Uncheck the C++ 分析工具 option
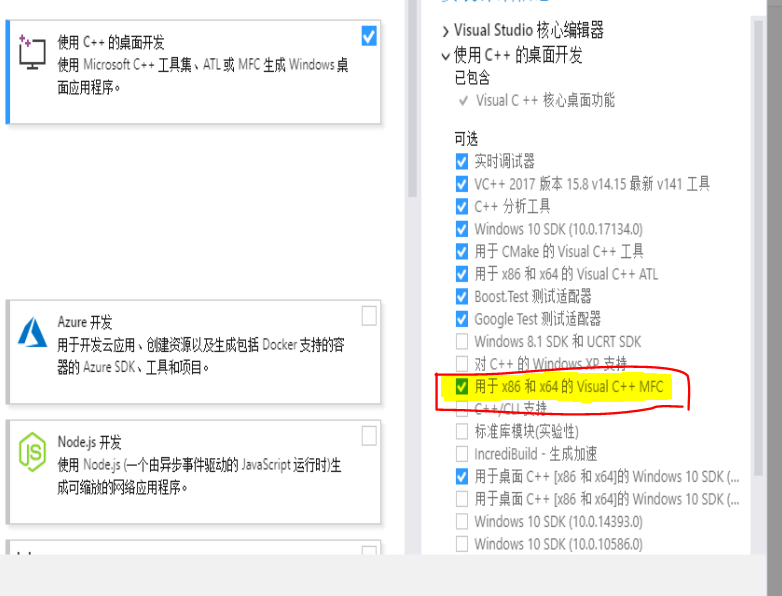This screenshot has width=782, height=596. click(462, 206)
